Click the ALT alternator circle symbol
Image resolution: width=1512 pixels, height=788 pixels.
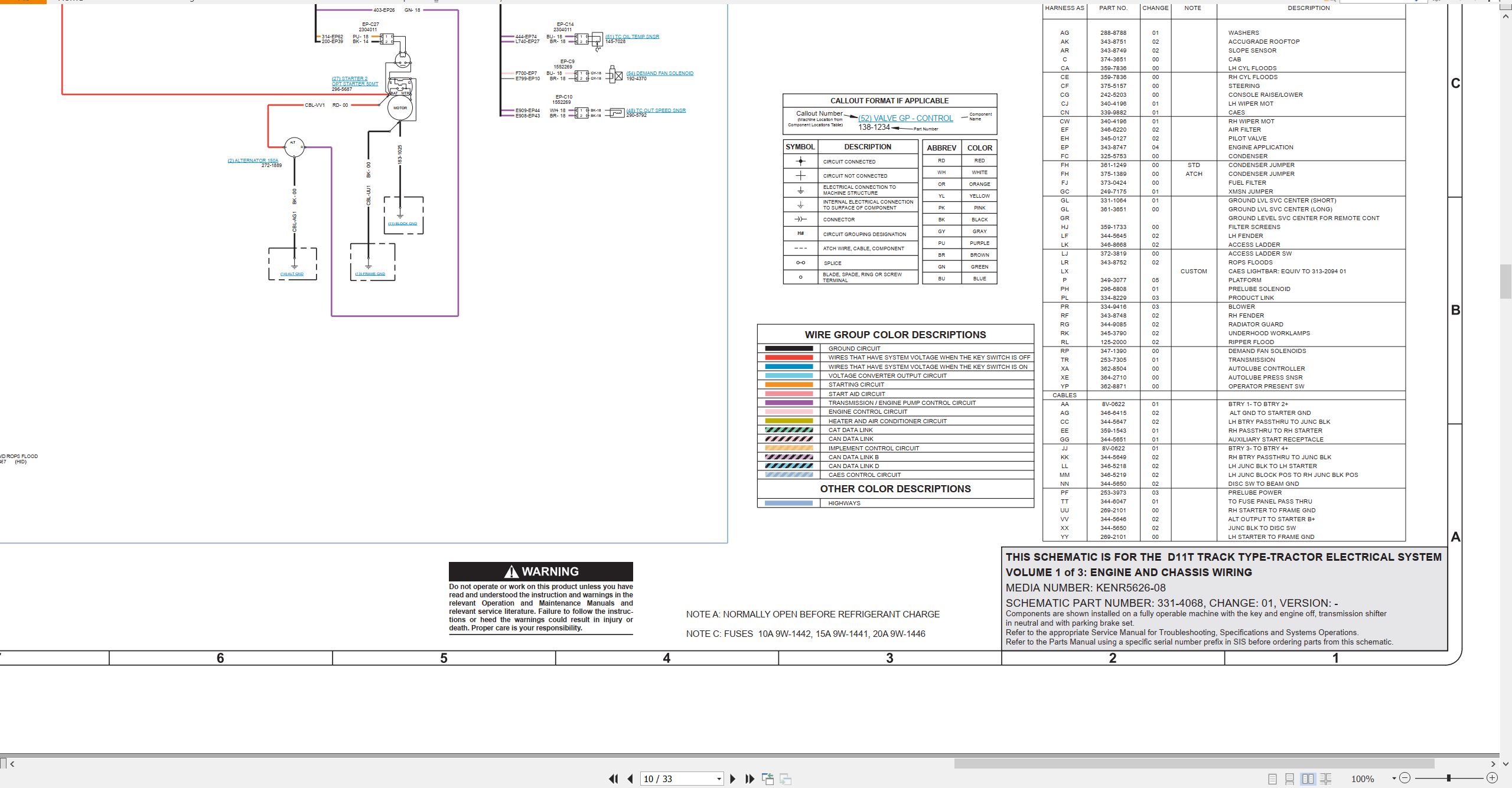[x=294, y=146]
